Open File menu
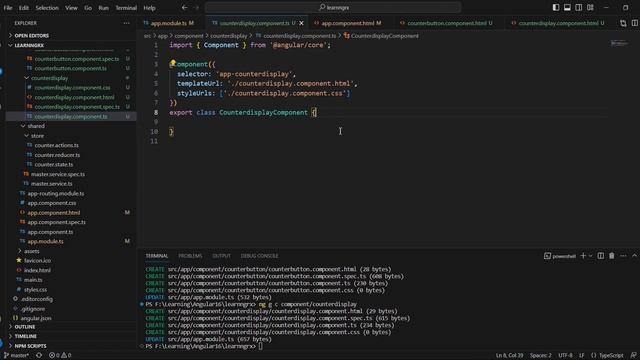640x360 pixels. click(x=8, y=7)
